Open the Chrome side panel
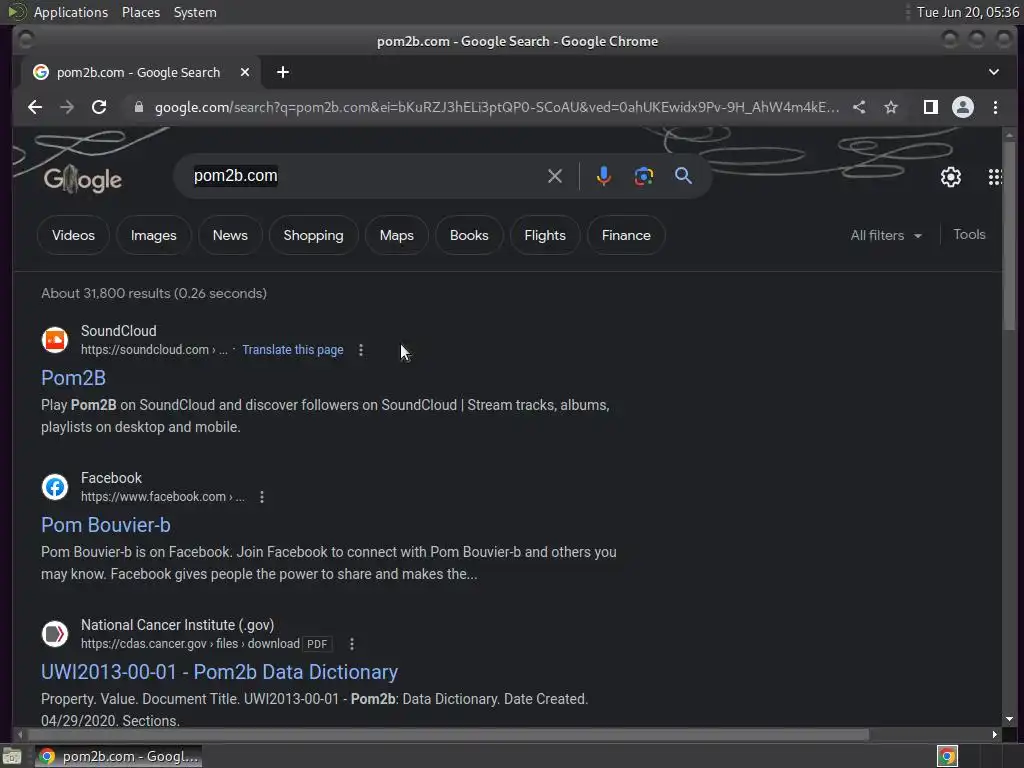This screenshot has height=768, width=1024. tap(931, 107)
